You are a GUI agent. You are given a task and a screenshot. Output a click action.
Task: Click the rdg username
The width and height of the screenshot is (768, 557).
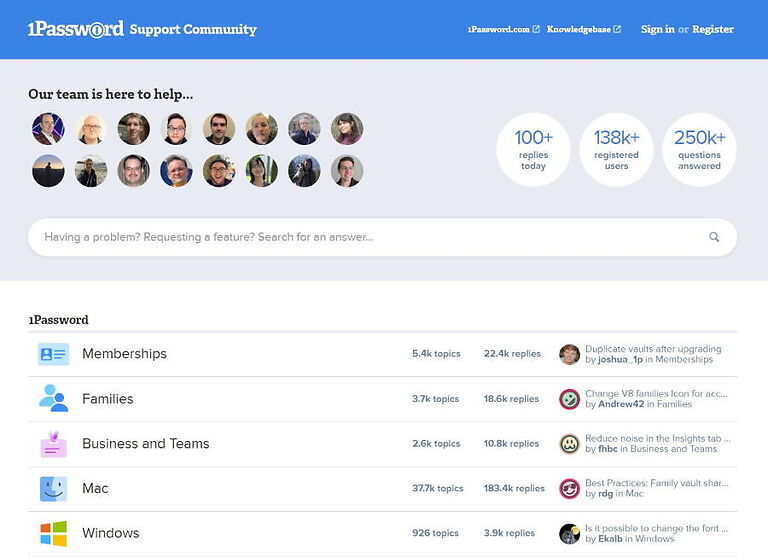[x=605, y=494]
